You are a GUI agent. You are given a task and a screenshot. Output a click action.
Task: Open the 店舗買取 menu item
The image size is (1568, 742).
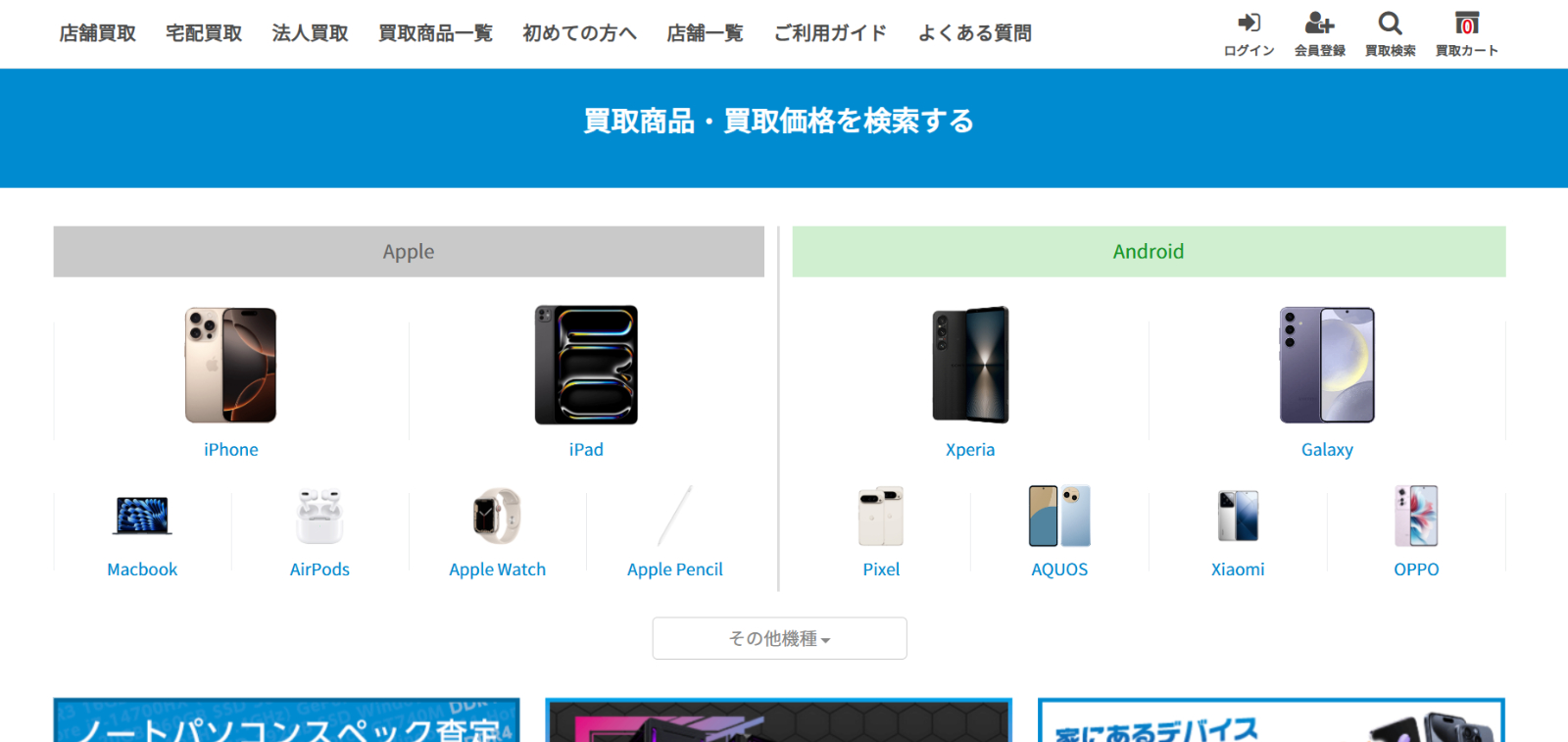click(x=97, y=33)
